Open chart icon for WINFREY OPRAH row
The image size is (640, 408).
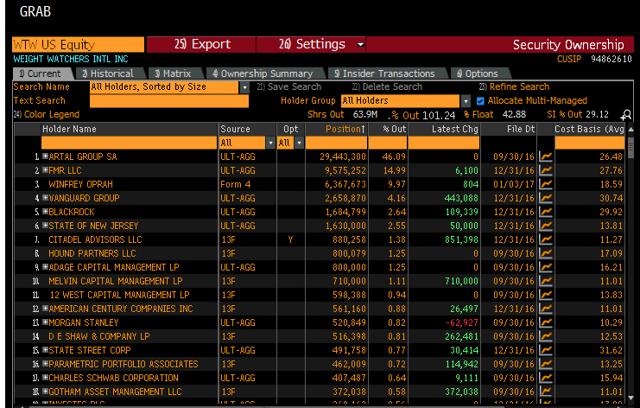coord(546,184)
